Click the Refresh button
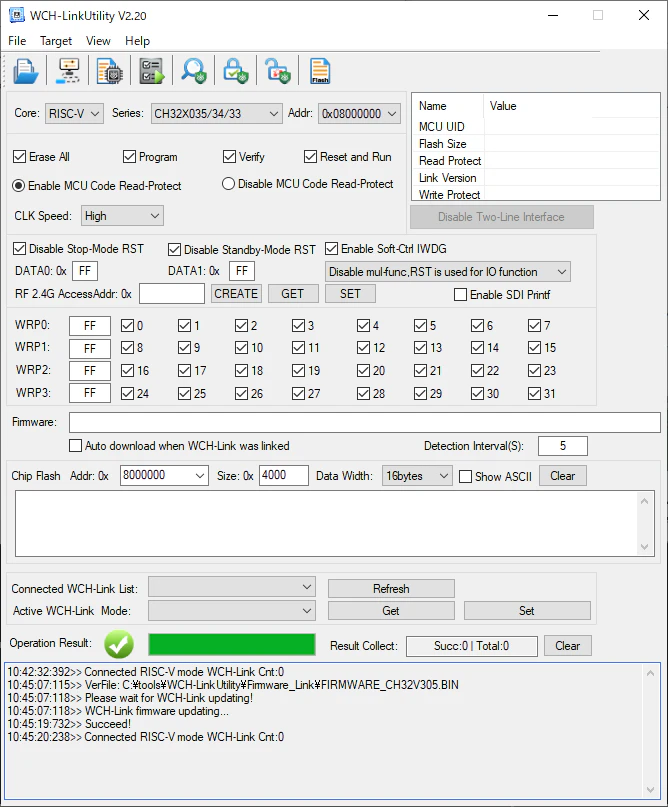Image resolution: width=668 pixels, height=807 pixels. (391, 589)
